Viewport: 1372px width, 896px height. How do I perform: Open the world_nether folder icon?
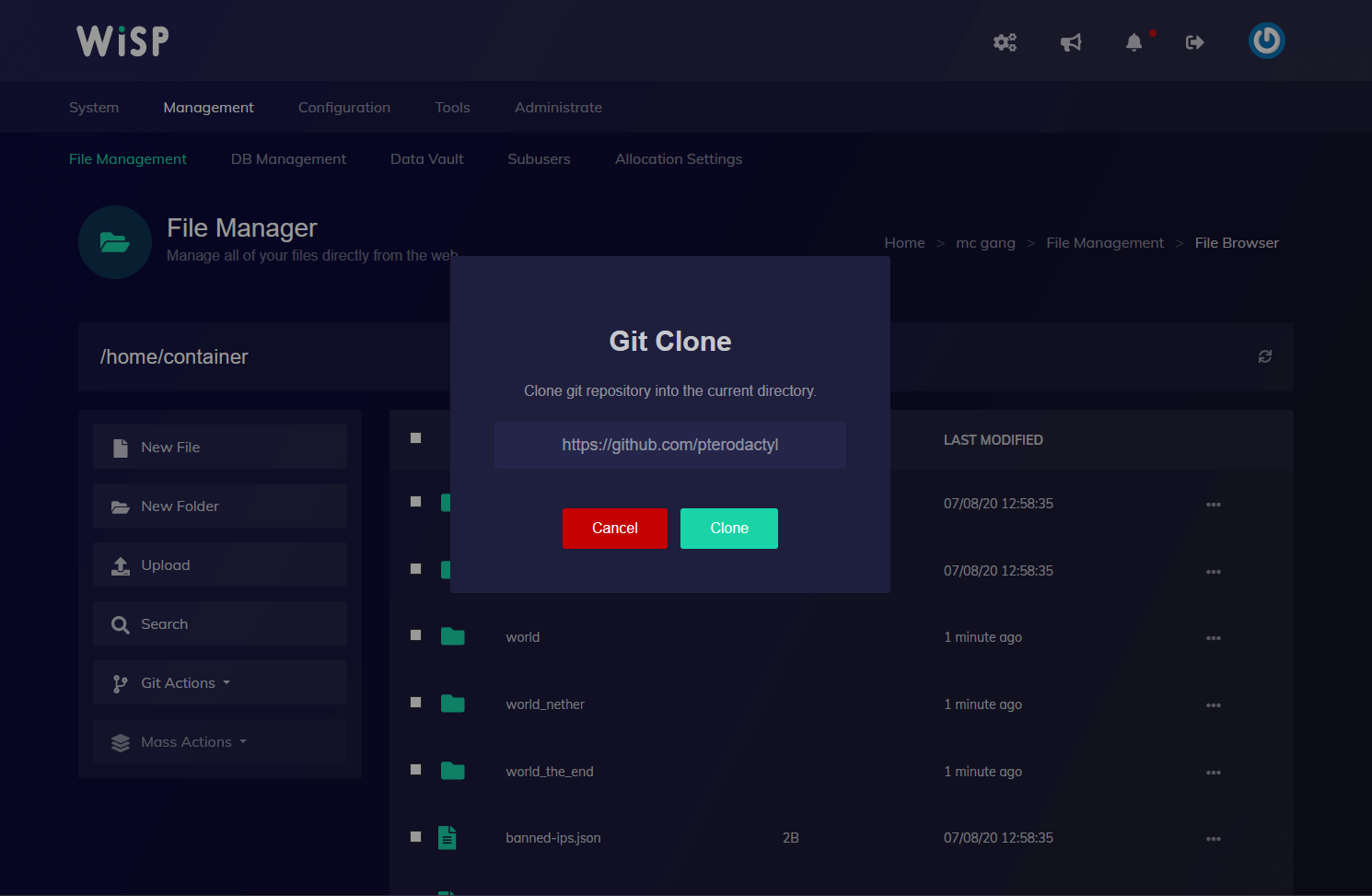click(452, 704)
